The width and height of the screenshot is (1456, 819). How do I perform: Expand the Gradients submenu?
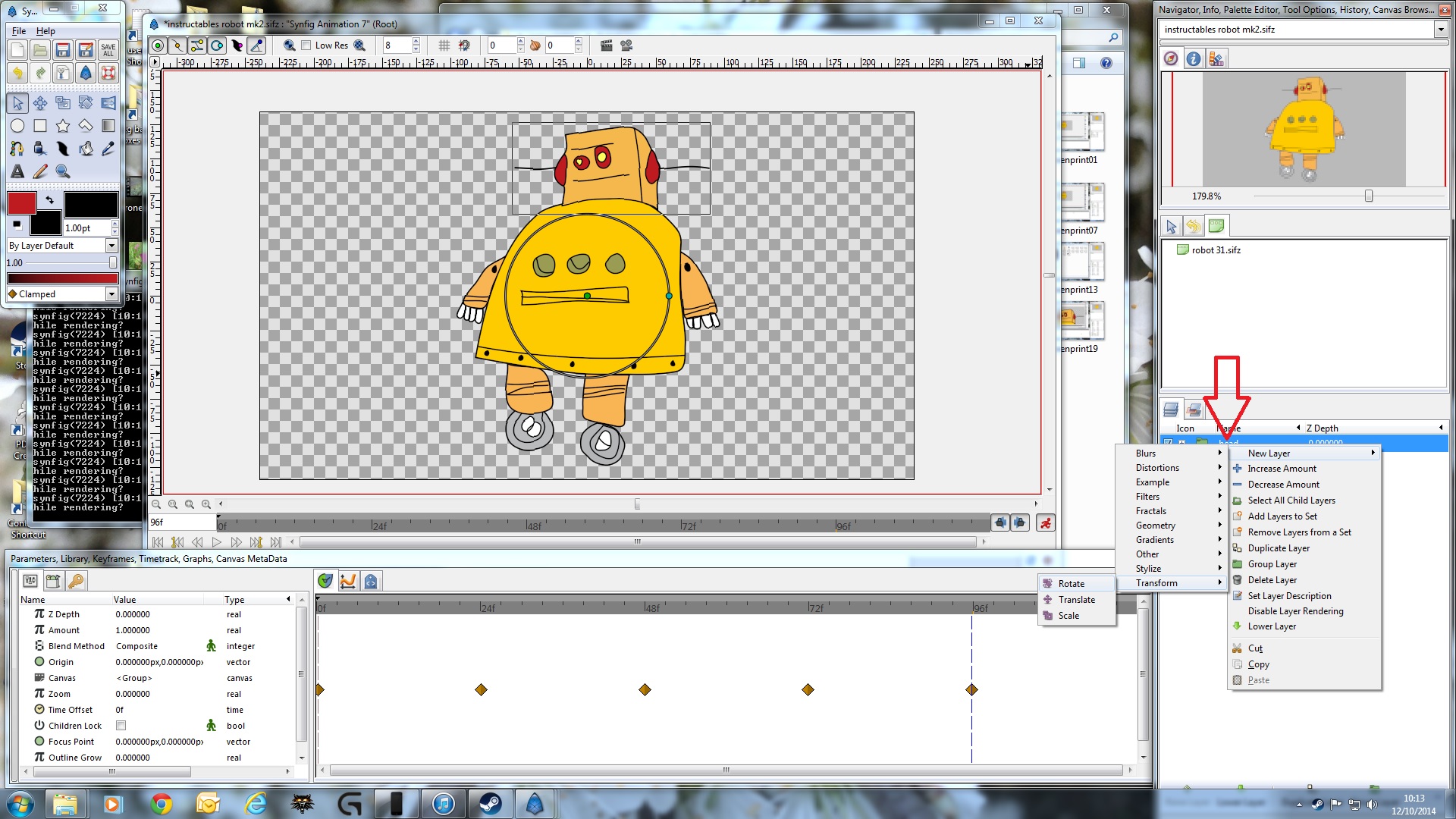(1172, 540)
